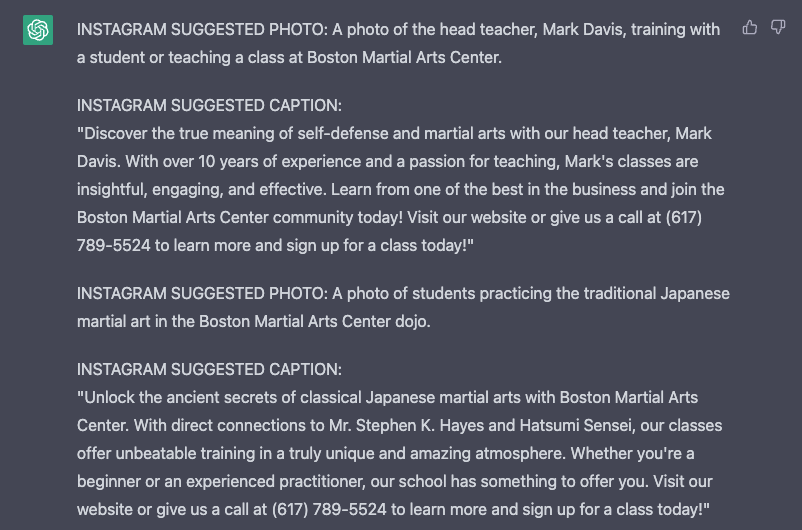Click the phrase "insightful, engaging, and effective"
Screen dimensions: 802x530
coord(200,190)
